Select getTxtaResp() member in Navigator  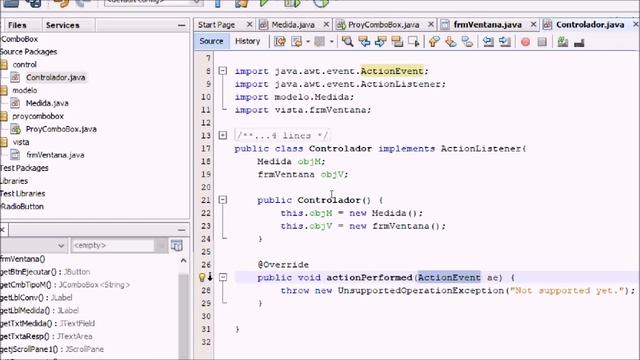pyautogui.click(x=46, y=337)
